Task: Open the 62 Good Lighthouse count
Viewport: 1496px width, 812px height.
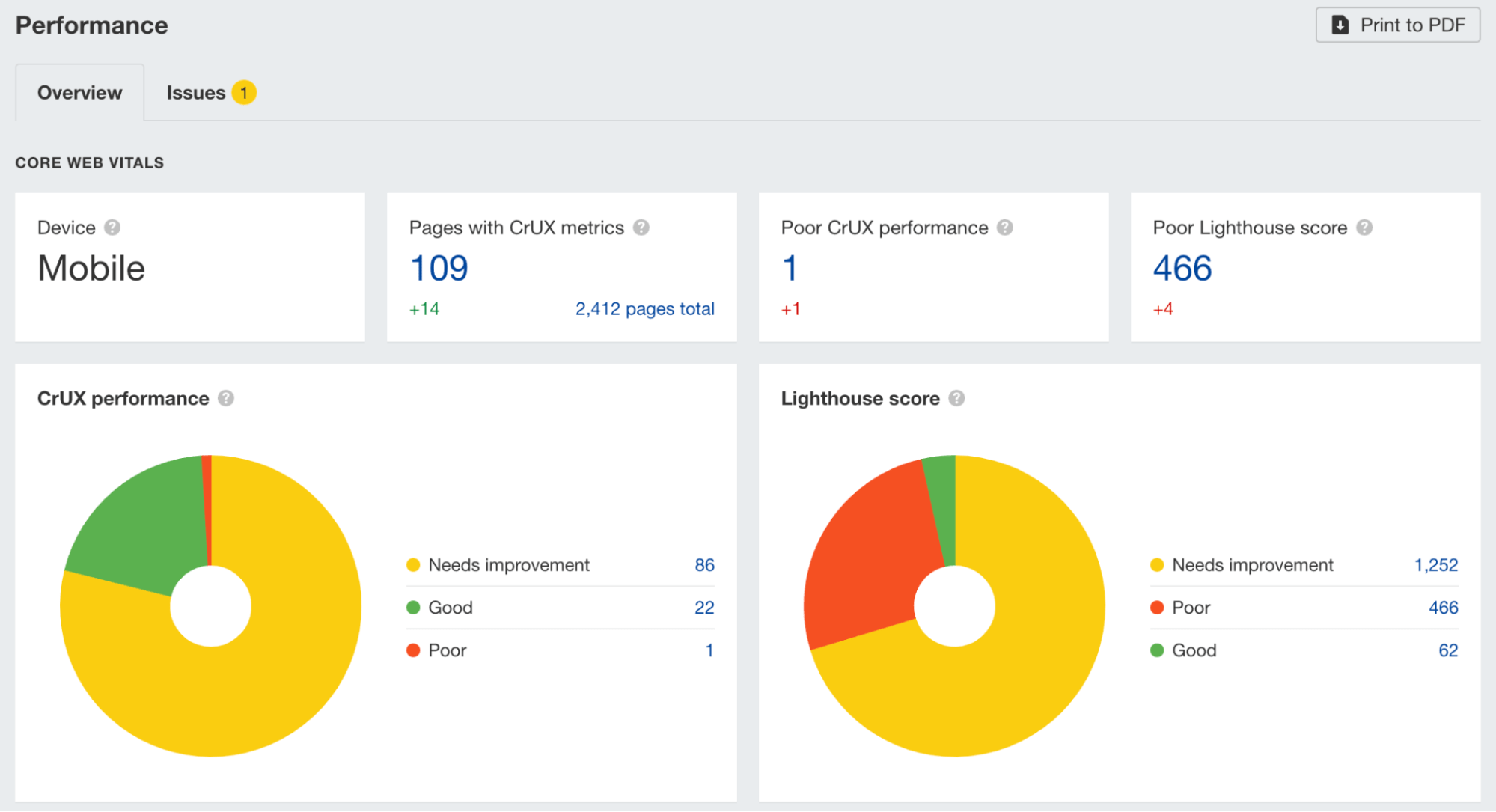Action: pyautogui.click(x=1448, y=650)
